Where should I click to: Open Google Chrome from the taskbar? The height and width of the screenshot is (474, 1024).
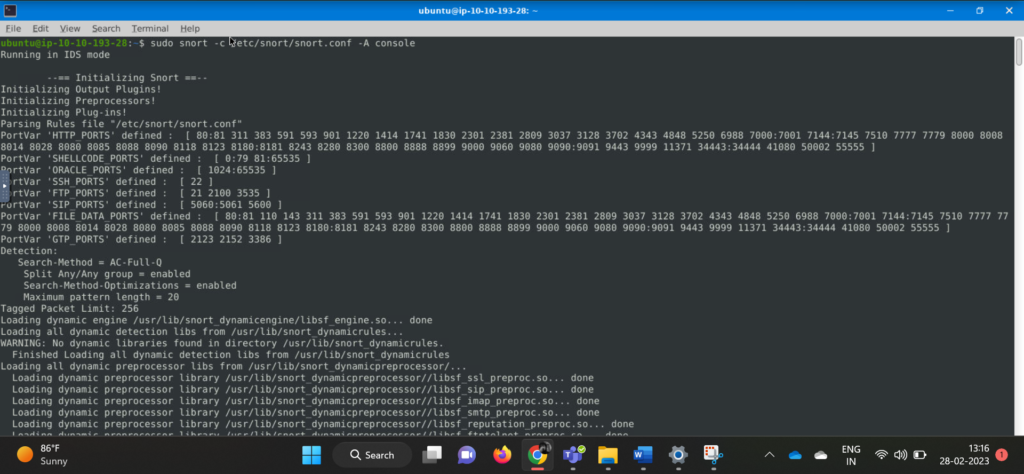pos(537,455)
